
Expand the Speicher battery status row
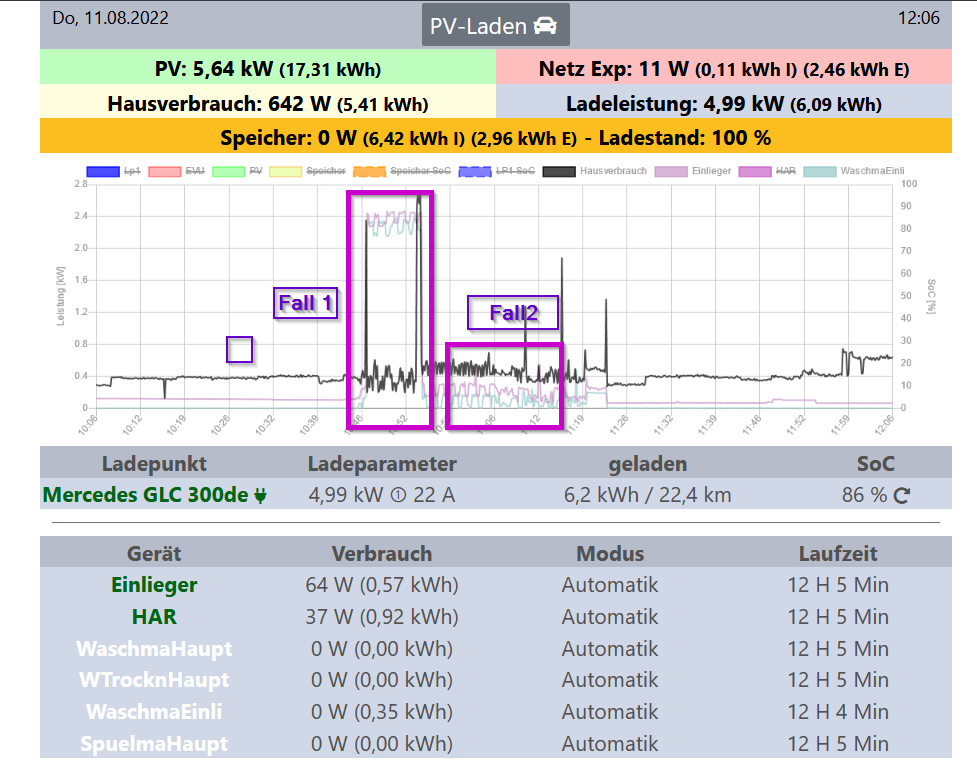click(x=495, y=137)
